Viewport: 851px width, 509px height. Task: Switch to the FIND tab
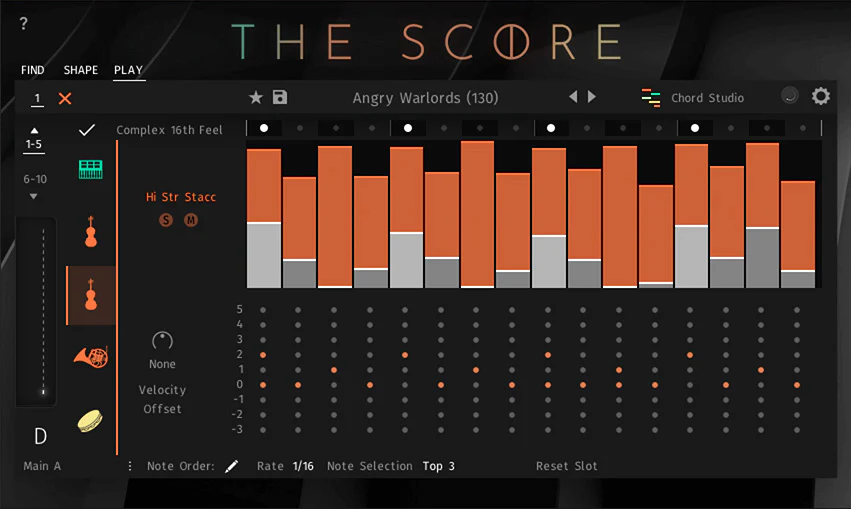pyautogui.click(x=33, y=70)
